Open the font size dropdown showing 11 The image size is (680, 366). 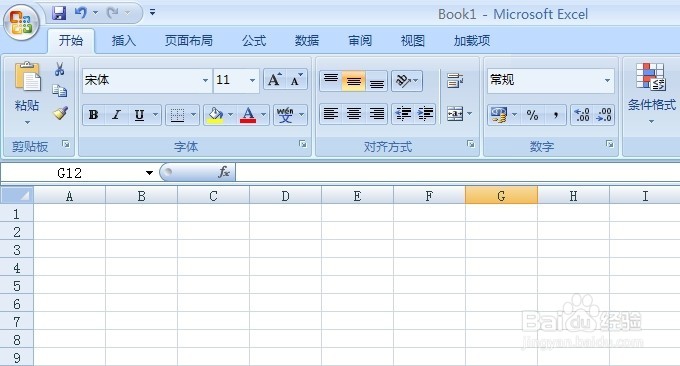(x=252, y=80)
